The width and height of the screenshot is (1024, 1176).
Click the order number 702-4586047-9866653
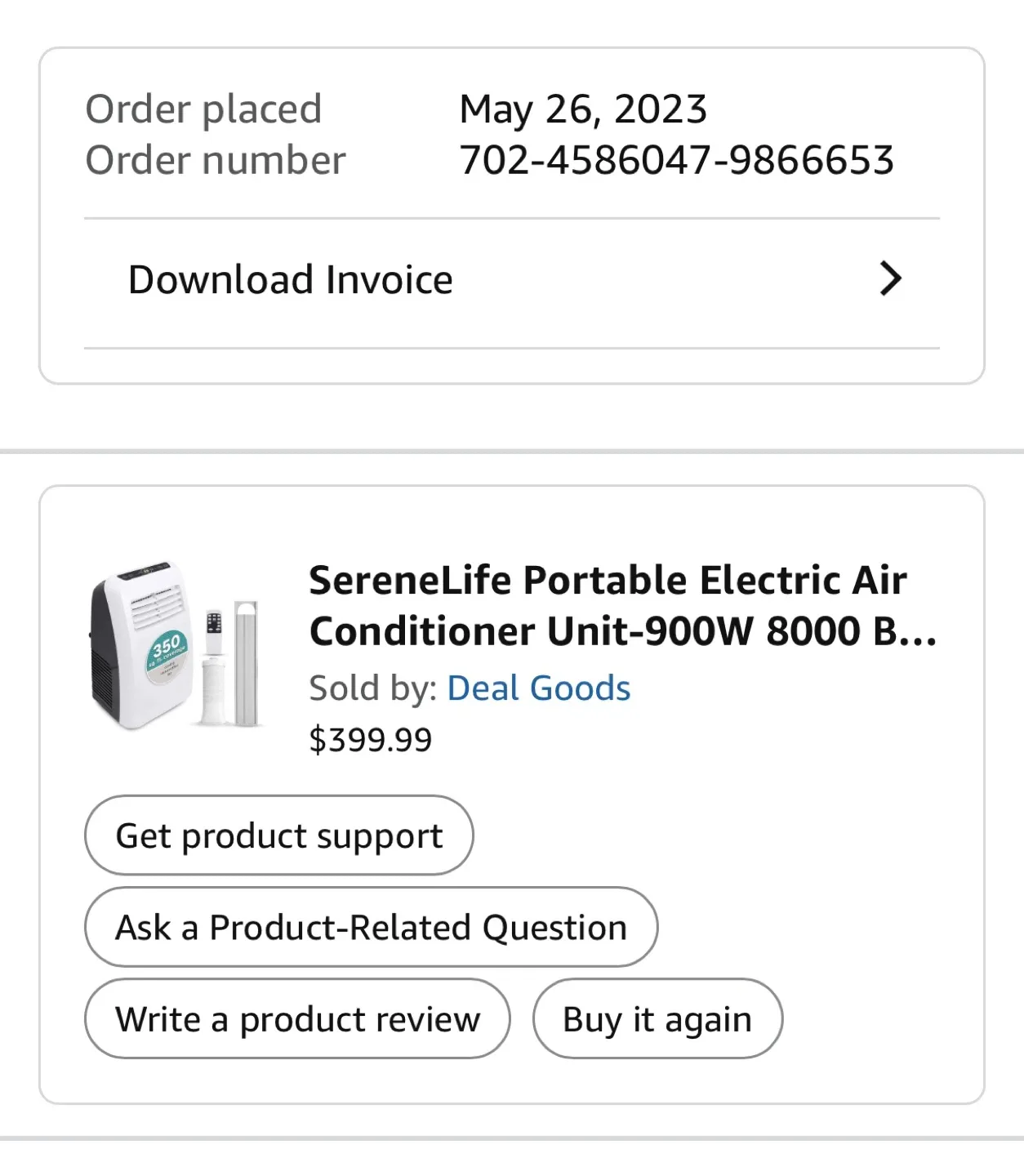tap(677, 160)
